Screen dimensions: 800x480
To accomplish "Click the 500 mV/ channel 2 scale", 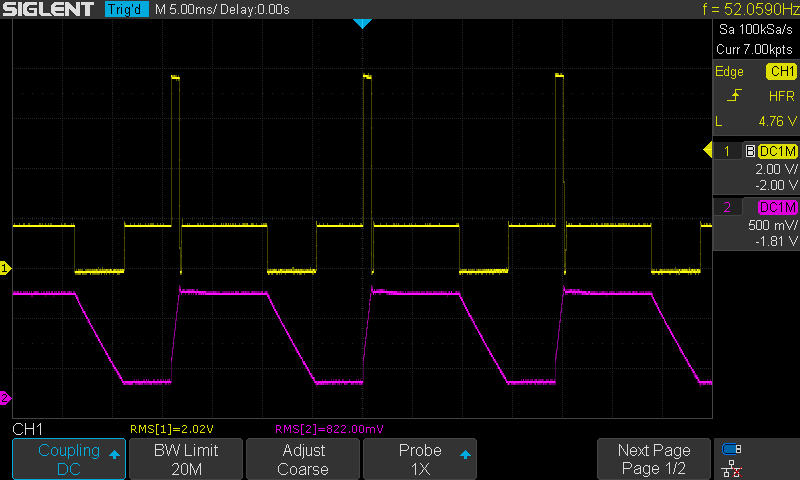I will point(772,225).
